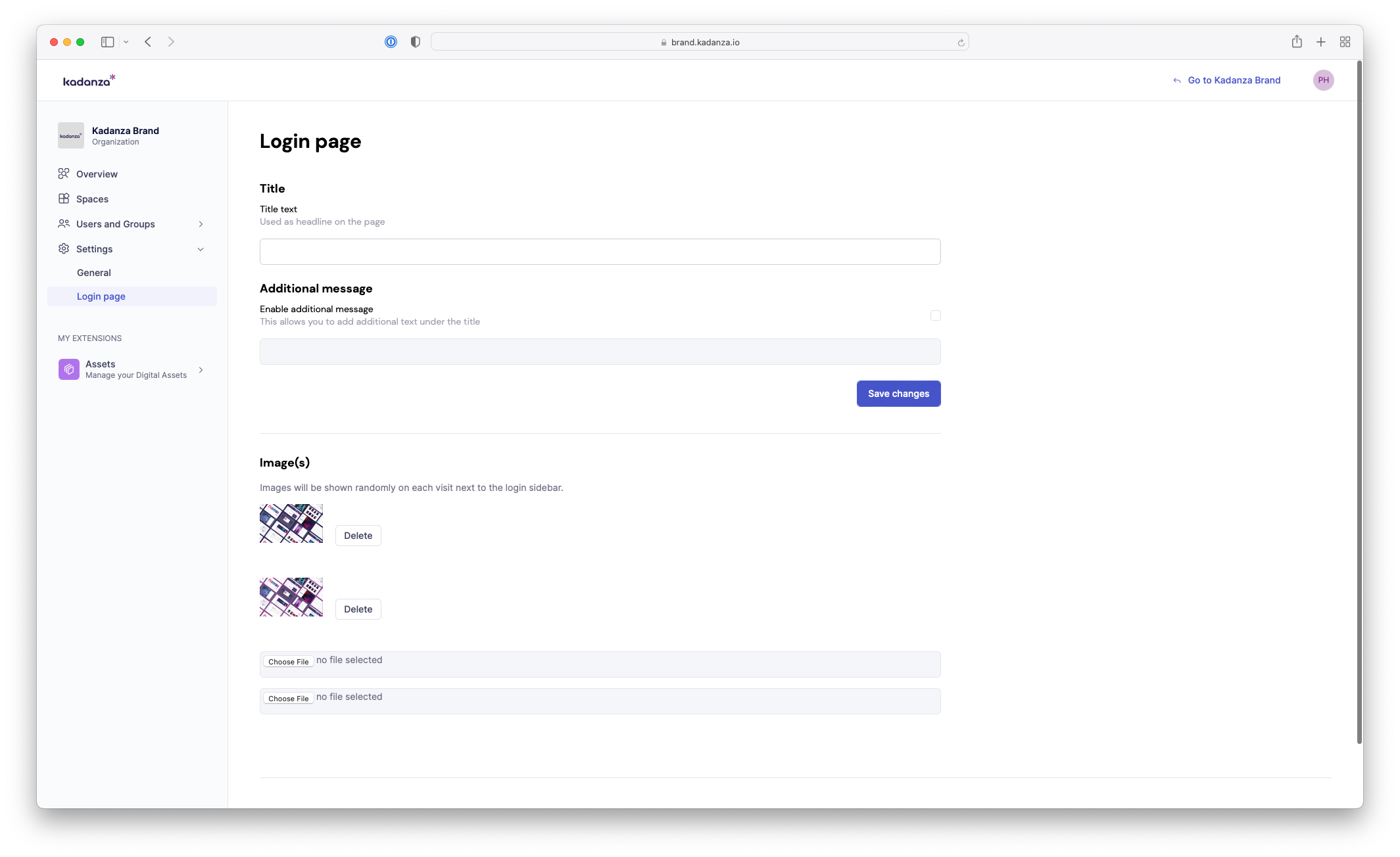Click the Safari share icon

[1296, 42]
